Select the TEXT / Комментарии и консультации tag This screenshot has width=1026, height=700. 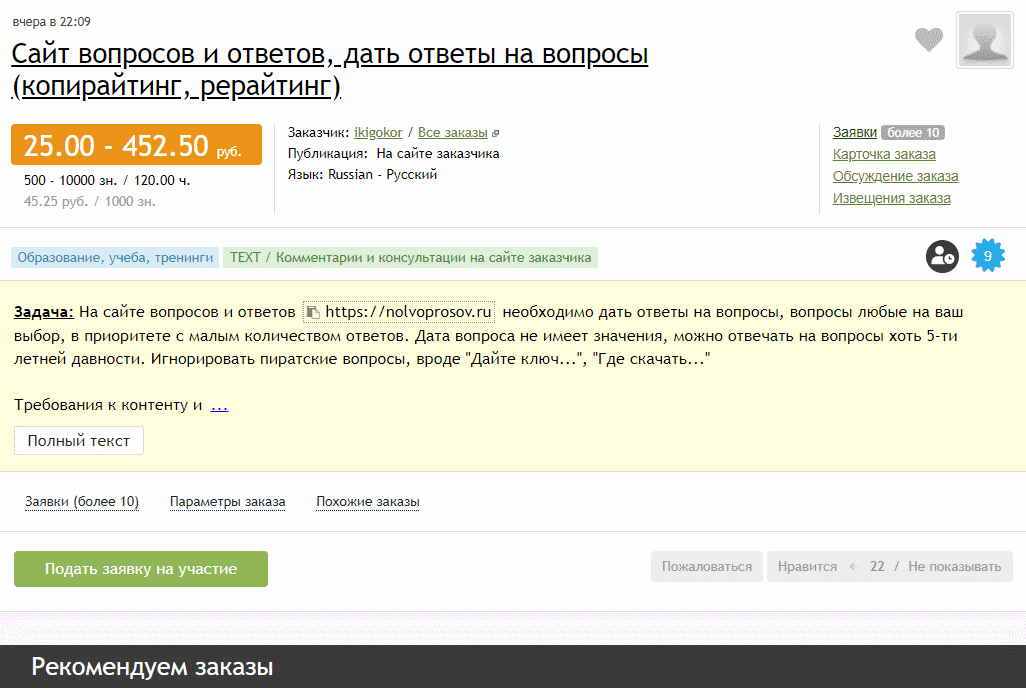pos(410,258)
